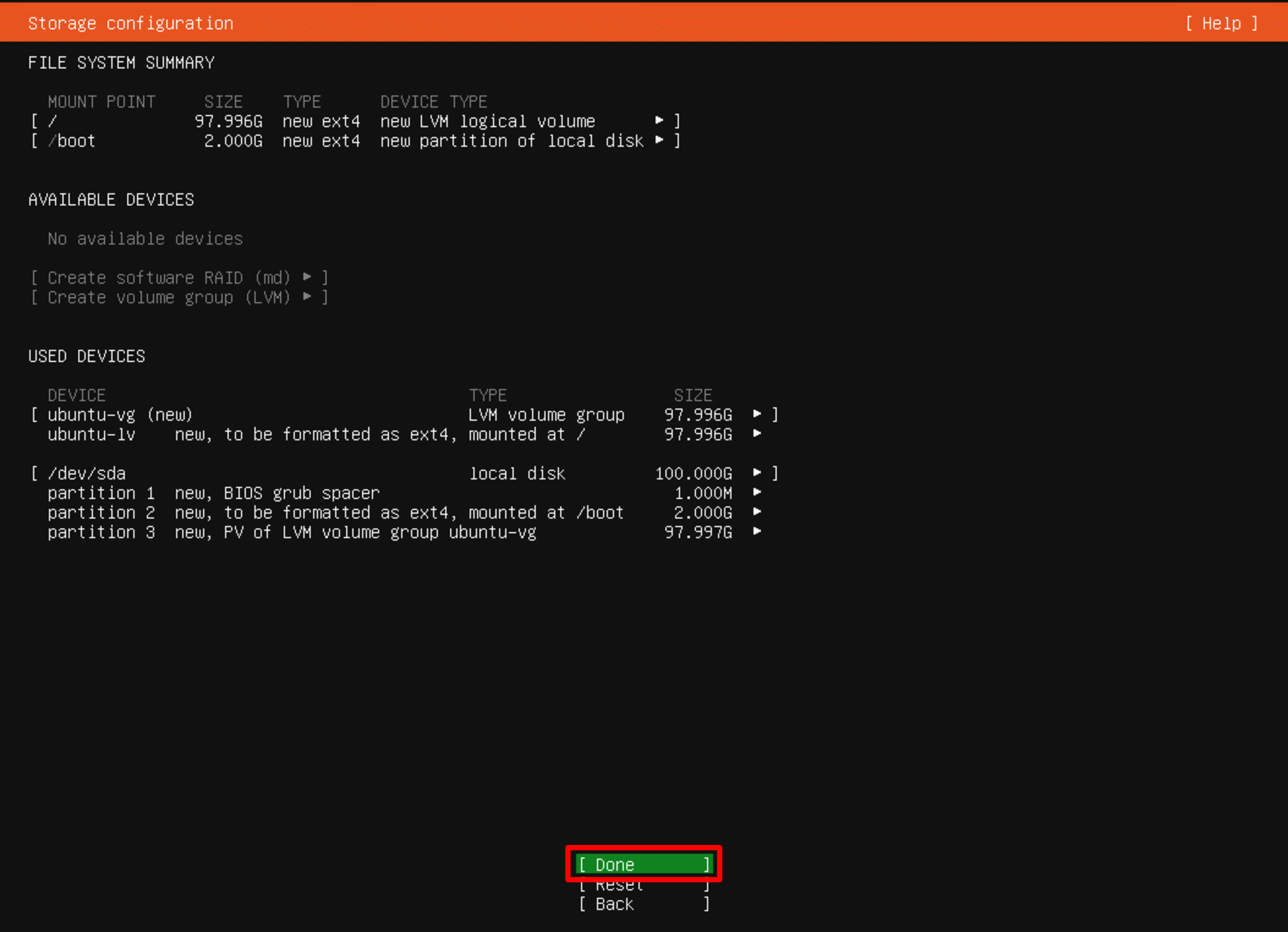1288x932 pixels.
Task: Confirm storage layout with Done
Action: (x=644, y=865)
